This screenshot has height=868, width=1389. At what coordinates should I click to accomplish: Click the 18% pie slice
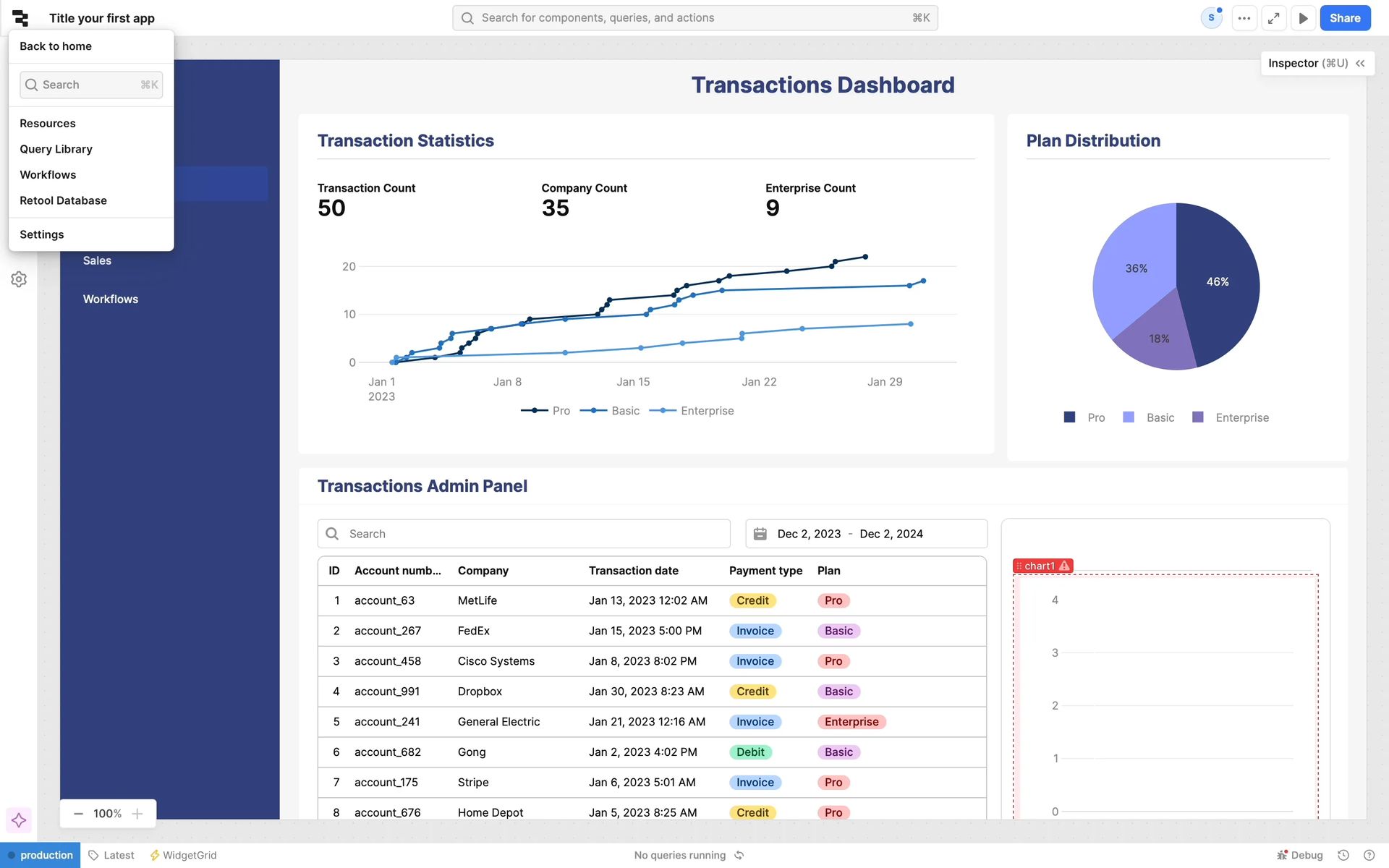(x=1159, y=339)
